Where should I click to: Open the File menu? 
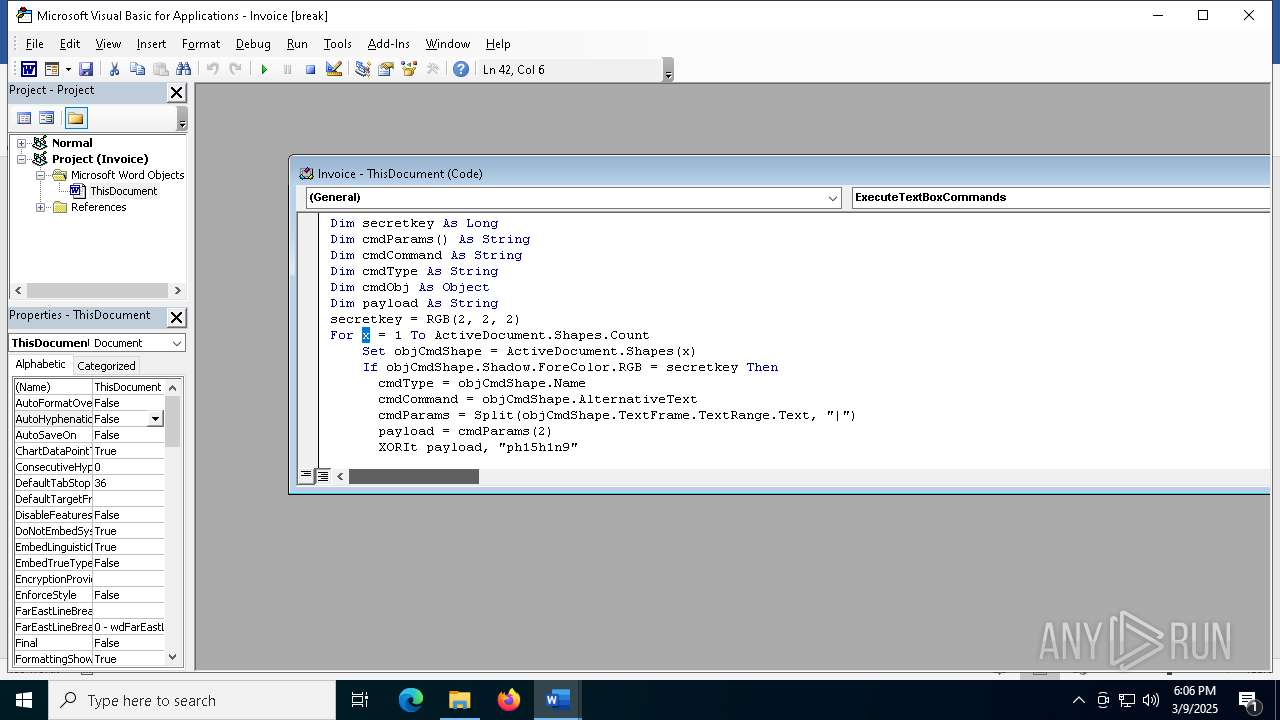pyautogui.click(x=34, y=44)
